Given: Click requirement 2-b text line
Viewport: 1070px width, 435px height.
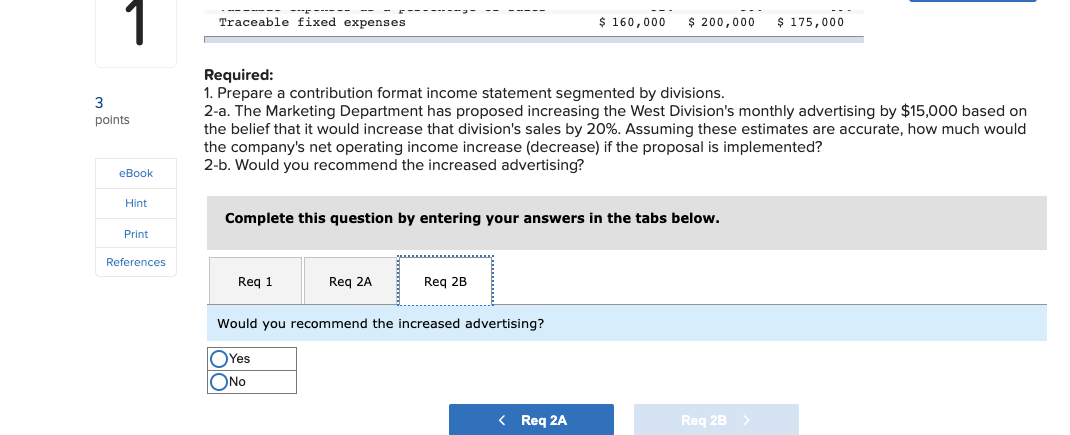Looking at the screenshot, I should point(394,165).
